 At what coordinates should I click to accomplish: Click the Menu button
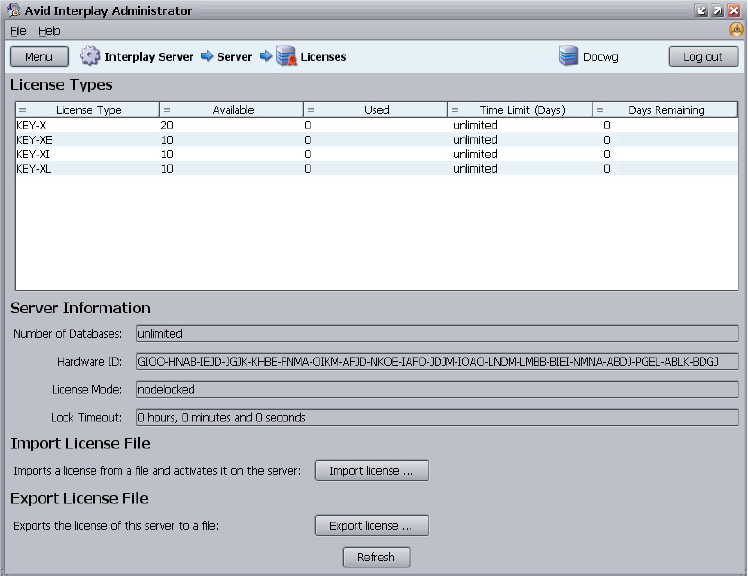pos(39,57)
